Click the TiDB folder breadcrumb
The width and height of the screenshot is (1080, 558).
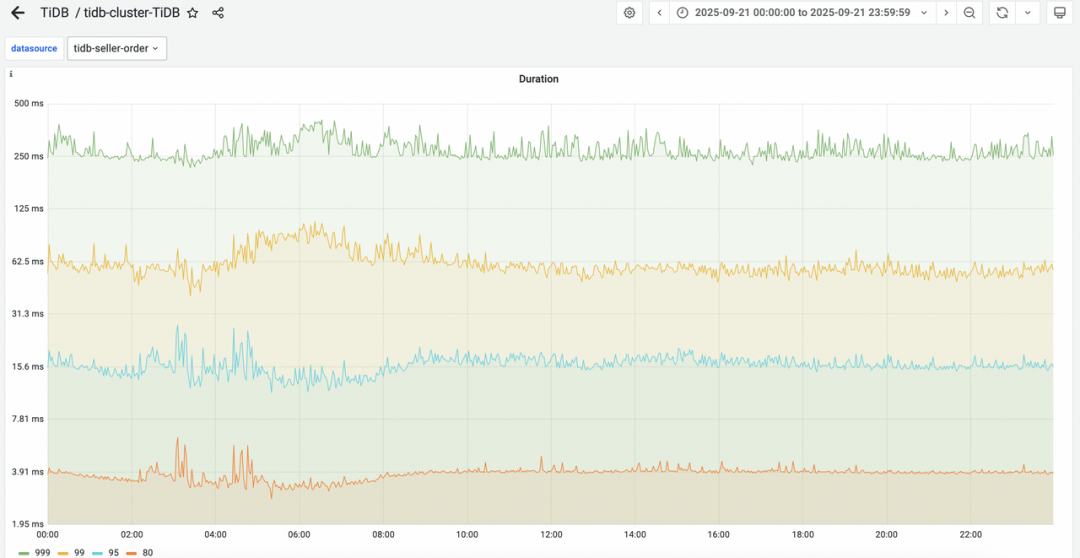coord(54,13)
